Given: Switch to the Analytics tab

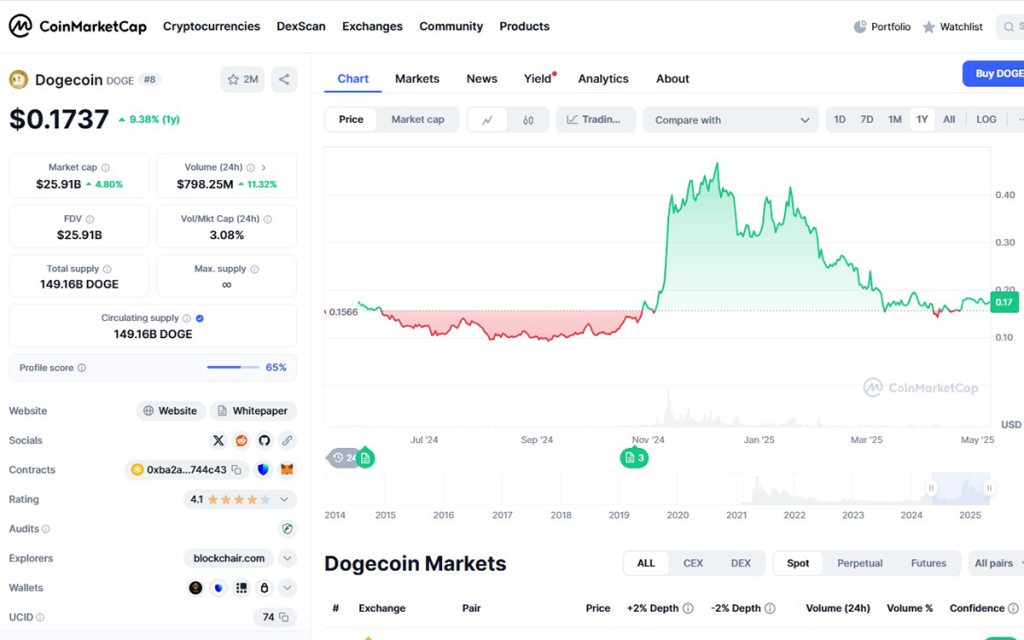Looking at the screenshot, I should click(603, 78).
